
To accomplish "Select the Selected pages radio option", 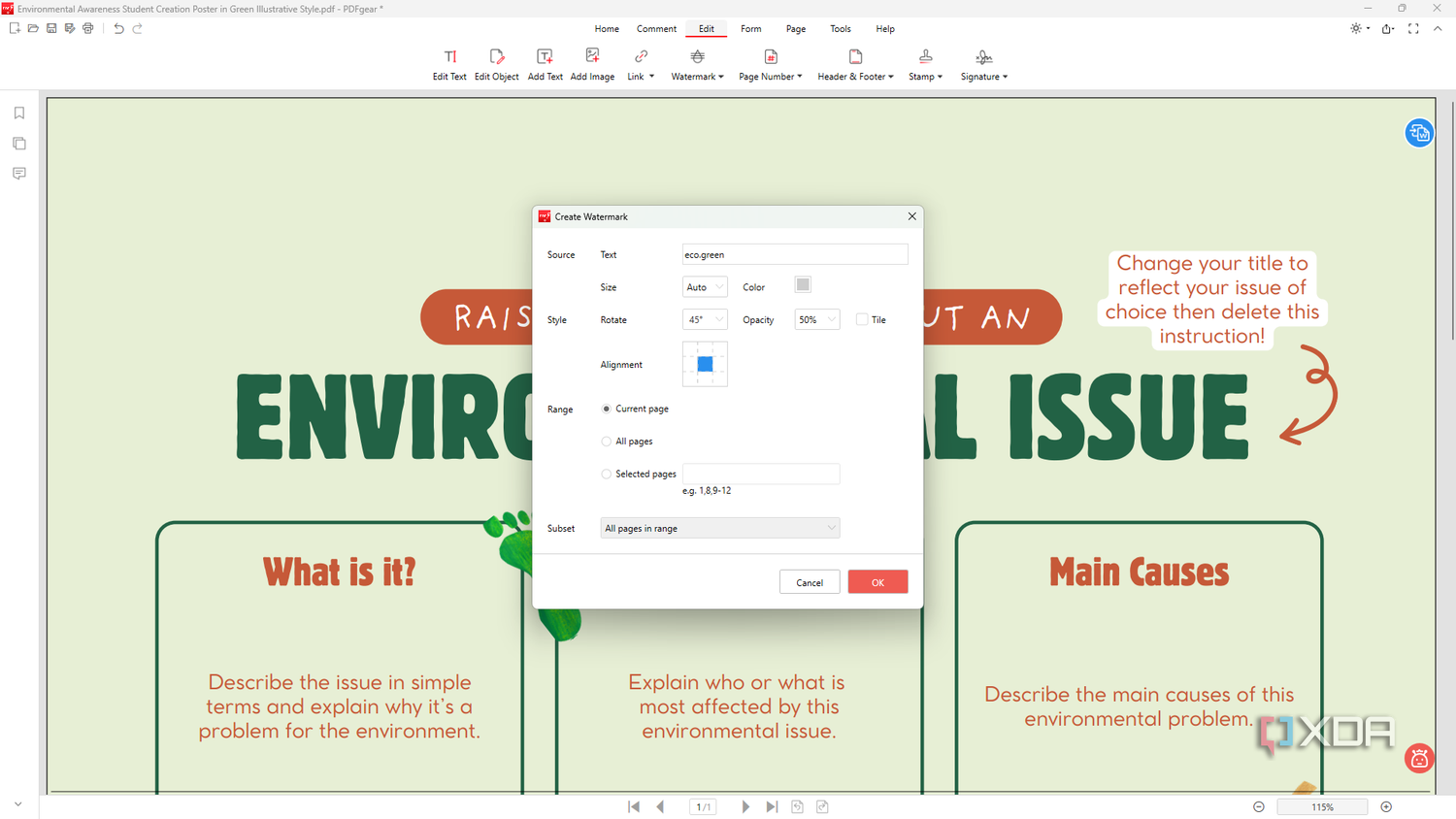I will (x=607, y=474).
